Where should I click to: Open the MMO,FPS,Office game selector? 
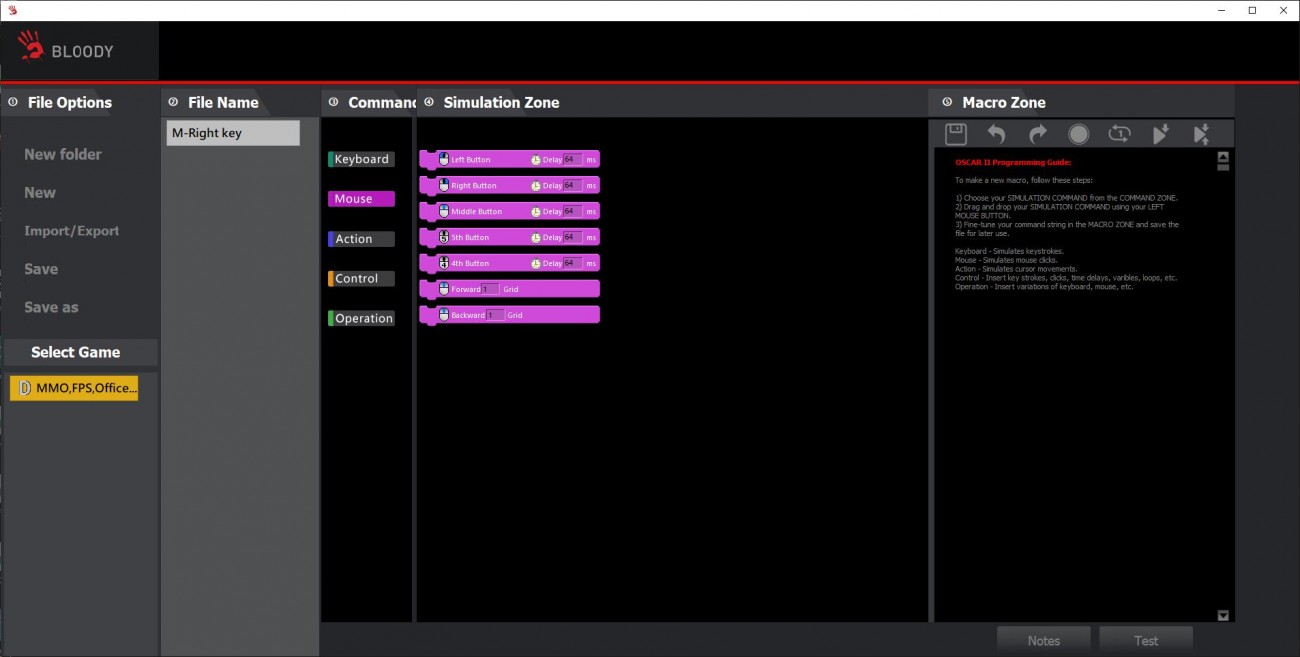pyautogui.click(x=74, y=388)
